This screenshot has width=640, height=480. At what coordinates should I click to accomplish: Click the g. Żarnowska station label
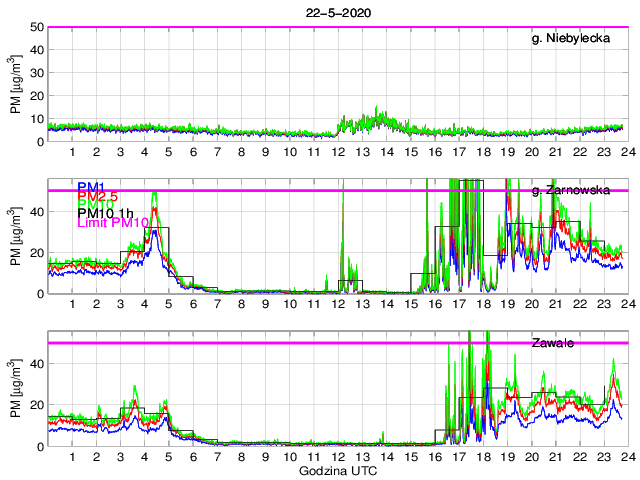click(x=570, y=190)
